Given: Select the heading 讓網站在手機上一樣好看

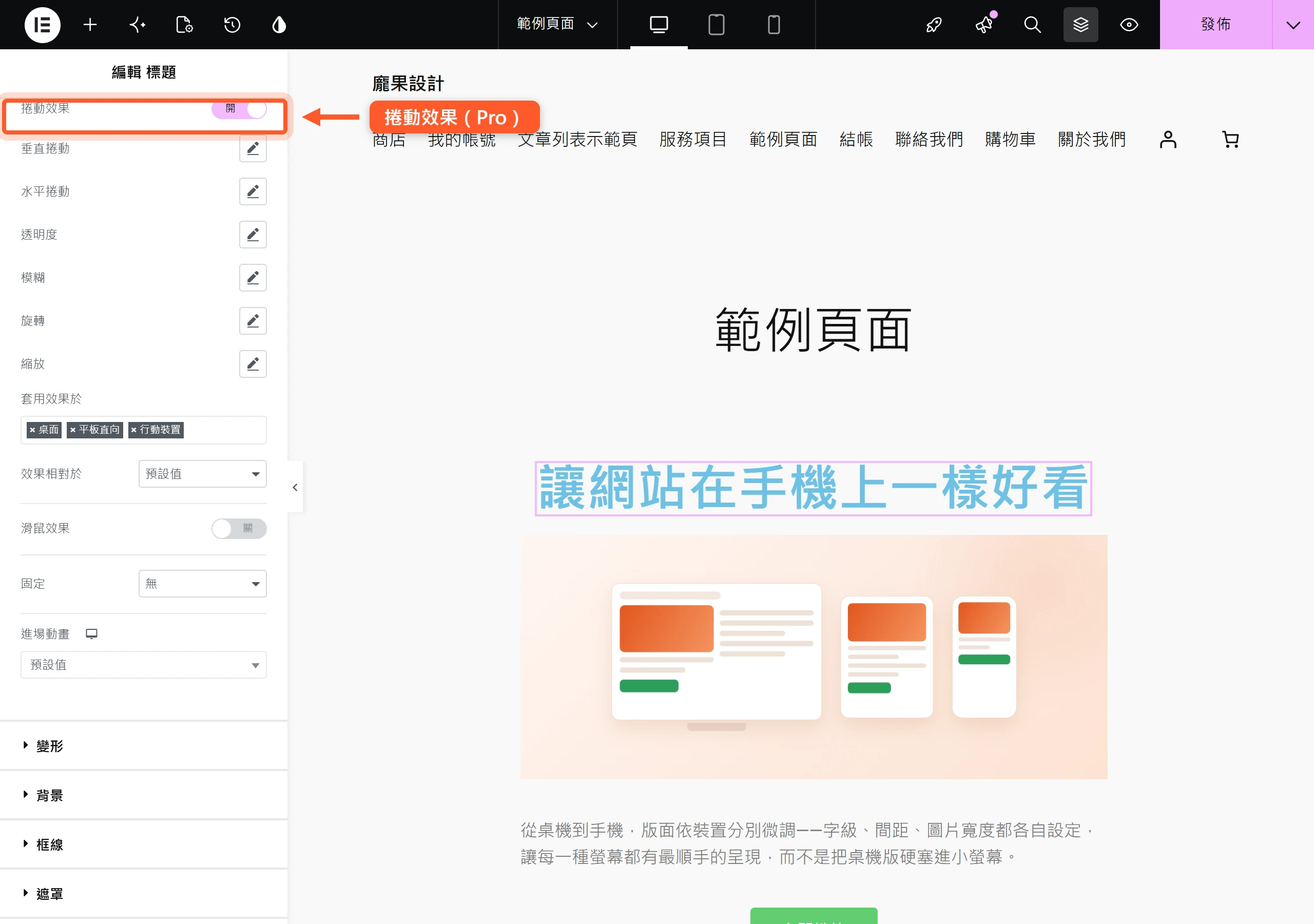Looking at the screenshot, I should tap(813, 488).
